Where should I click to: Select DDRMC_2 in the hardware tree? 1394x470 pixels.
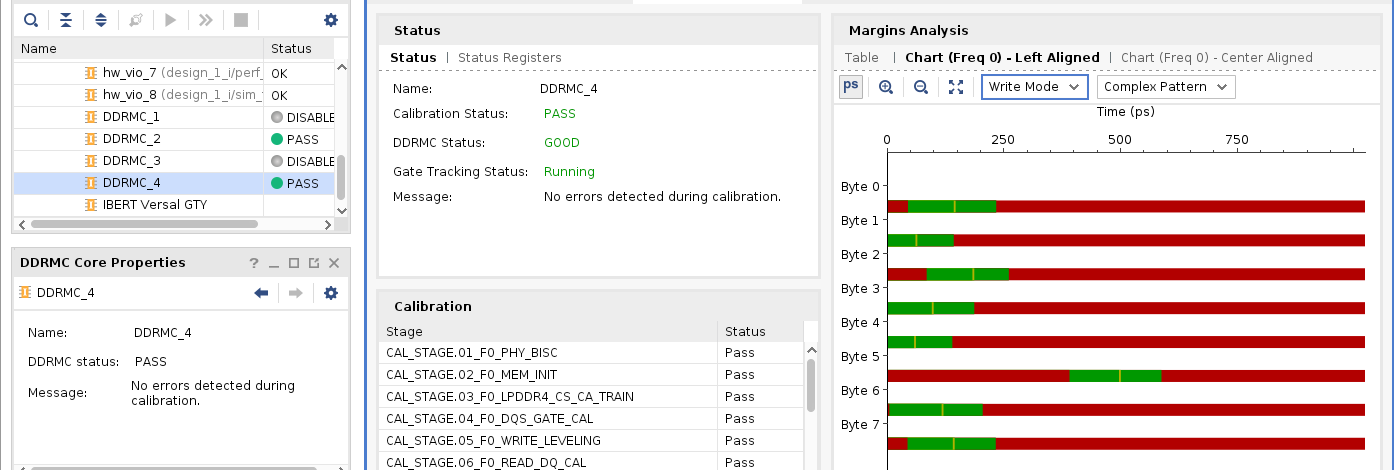tap(131, 139)
